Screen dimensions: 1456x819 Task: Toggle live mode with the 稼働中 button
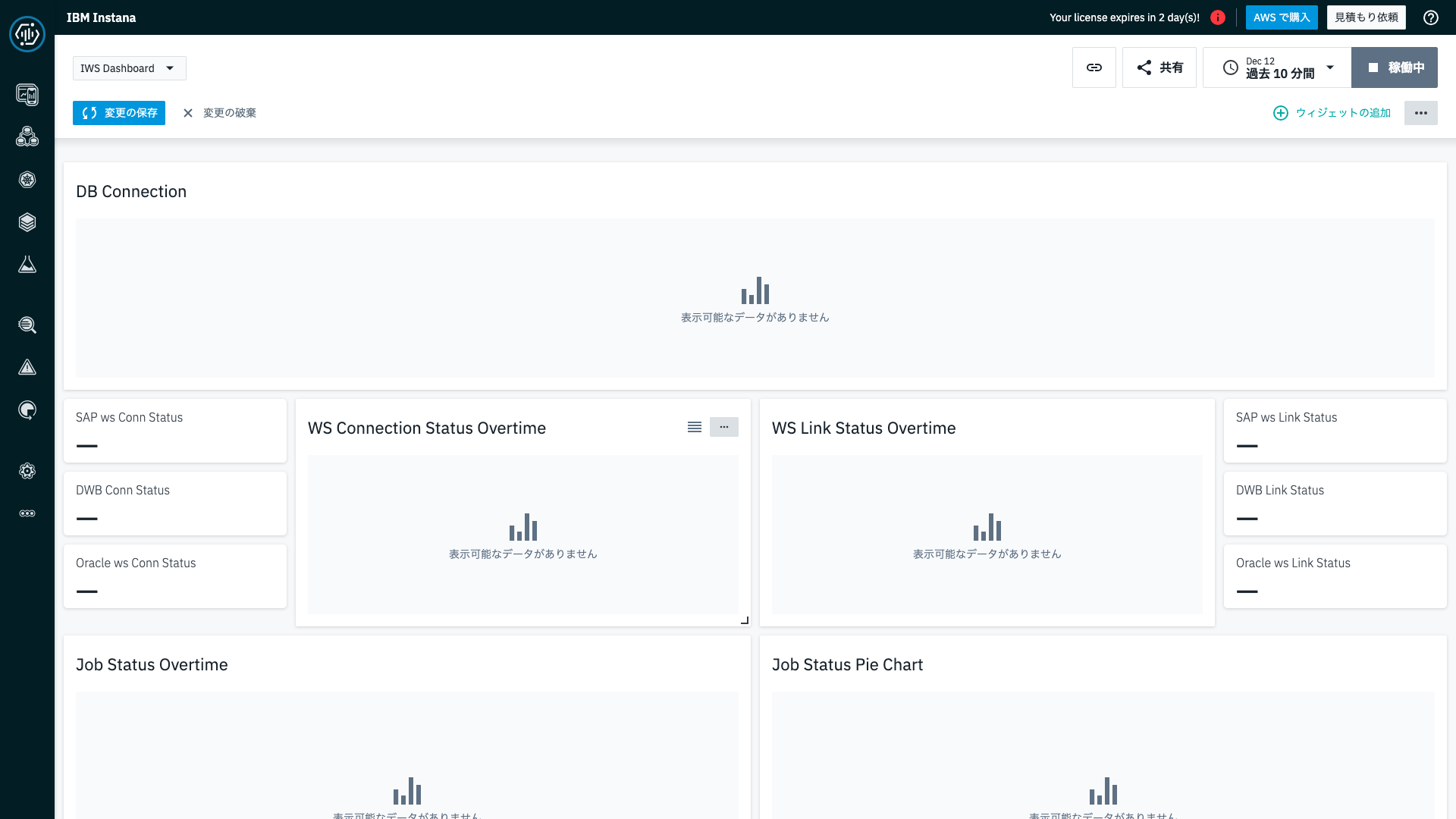click(x=1395, y=67)
